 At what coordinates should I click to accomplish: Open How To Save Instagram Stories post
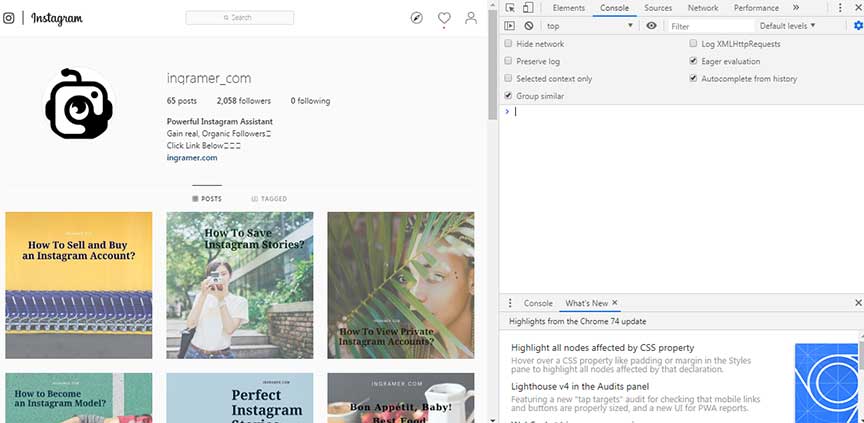pyautogui.click(x=240, y=285)
